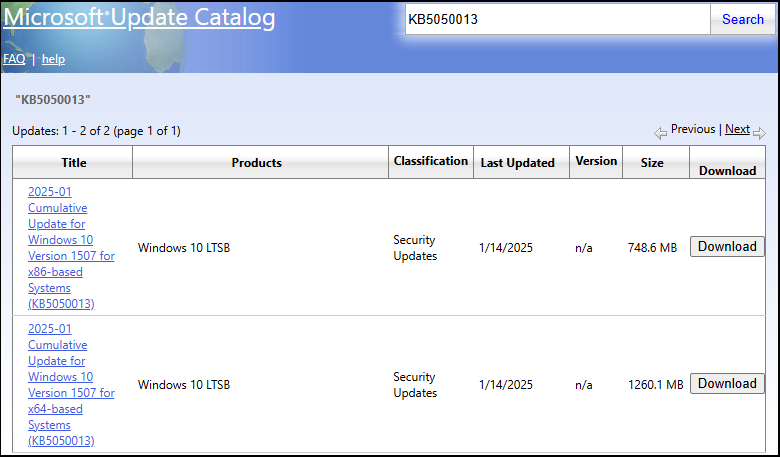Click Security Updates in the x64 row
780x457 pixels.
(415, 385)
